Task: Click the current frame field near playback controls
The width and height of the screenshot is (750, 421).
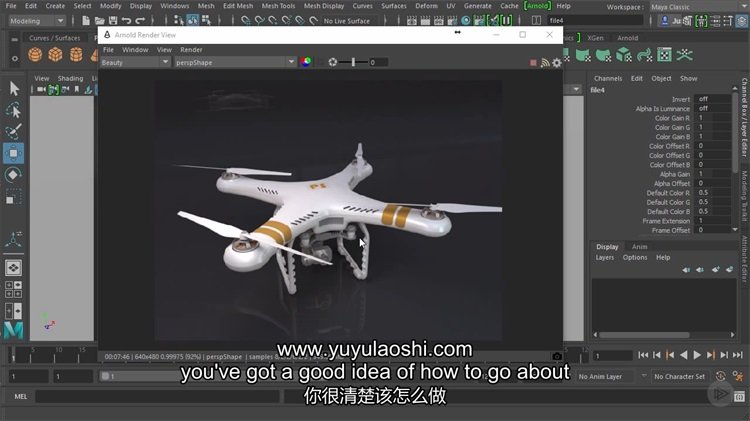Action: [x=613, y=356]
